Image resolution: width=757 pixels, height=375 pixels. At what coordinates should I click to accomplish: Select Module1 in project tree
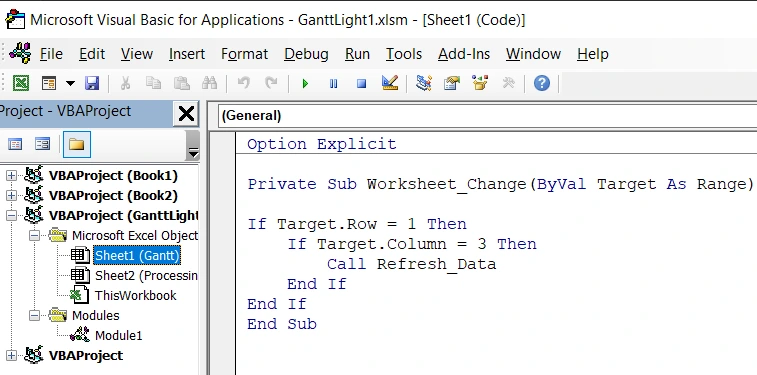[118, 335]
